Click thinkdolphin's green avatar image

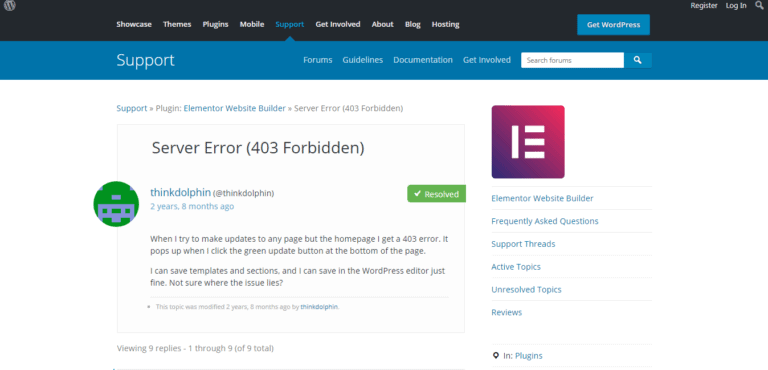coord(116,204)
